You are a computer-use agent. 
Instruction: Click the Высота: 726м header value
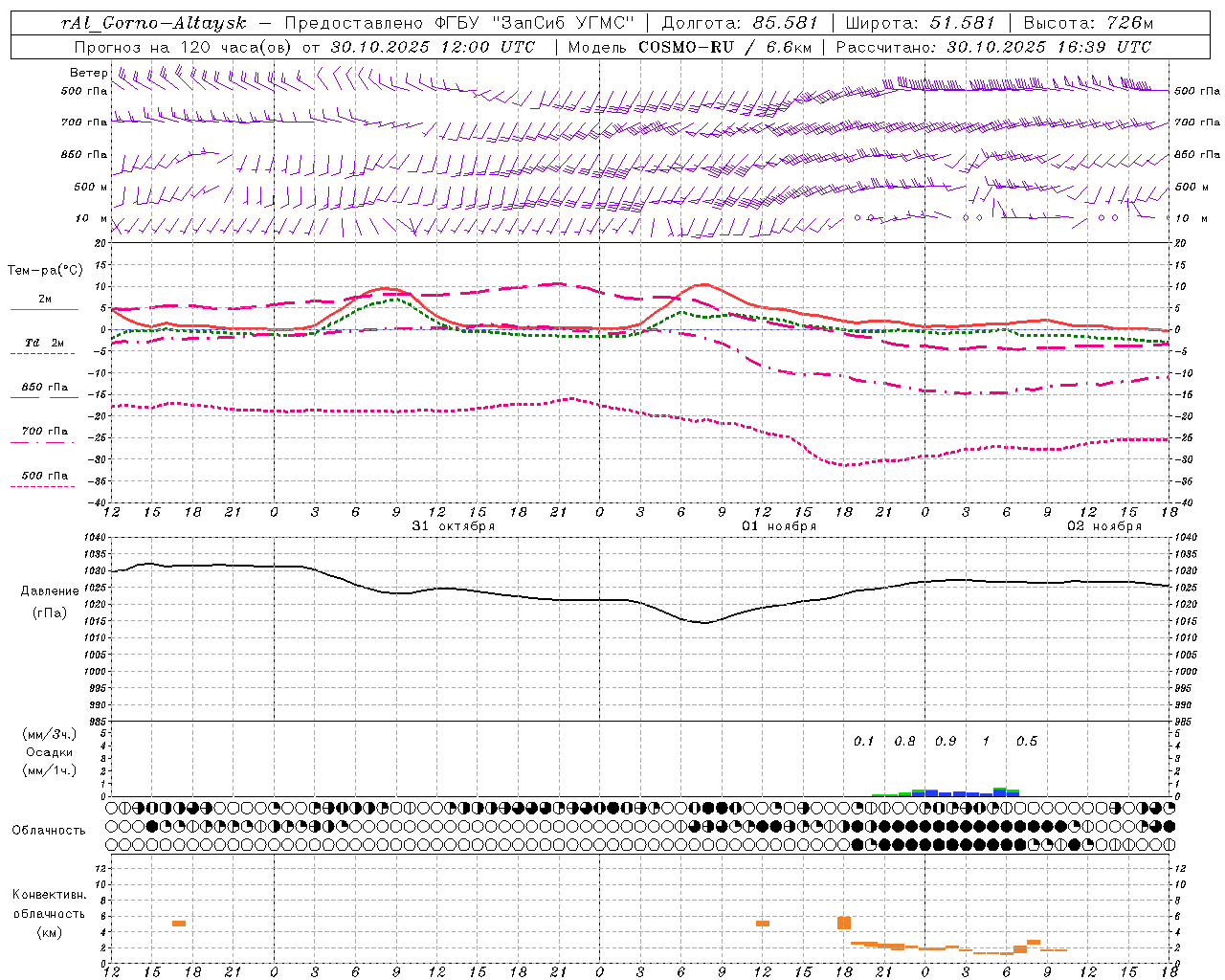tap(1088, 22)
